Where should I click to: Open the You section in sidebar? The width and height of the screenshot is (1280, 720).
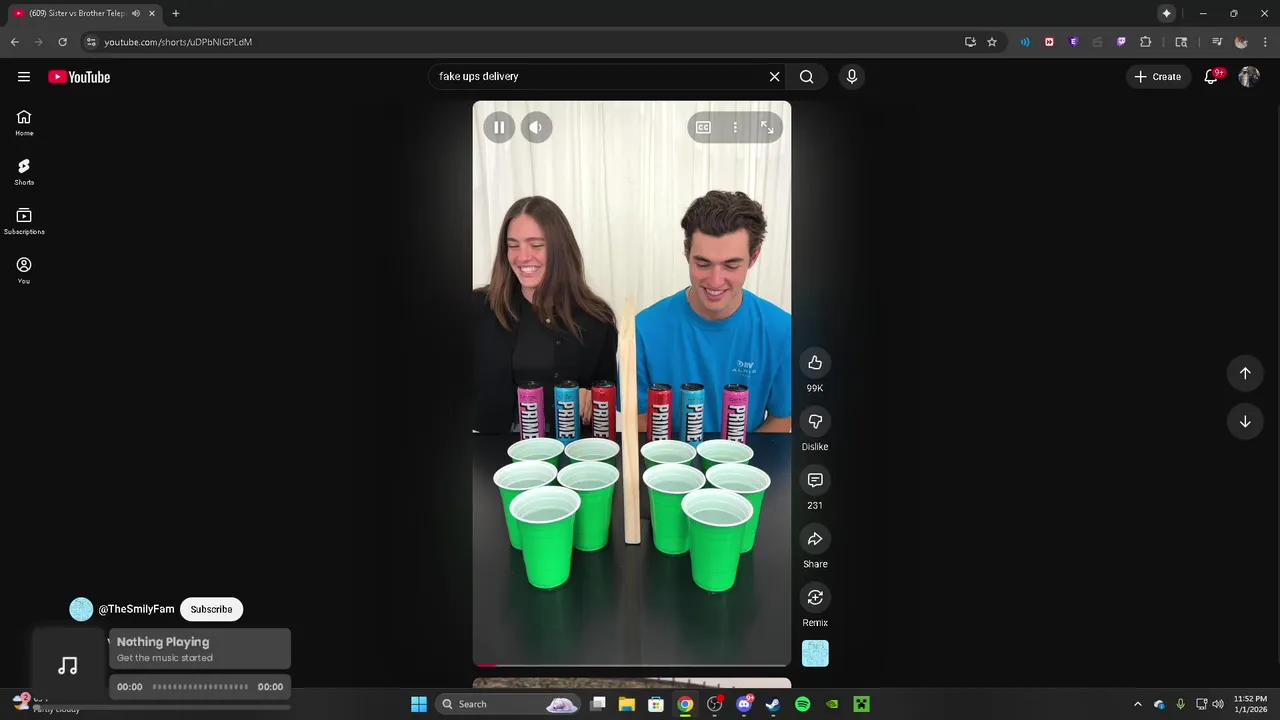(x=24, y=270)
